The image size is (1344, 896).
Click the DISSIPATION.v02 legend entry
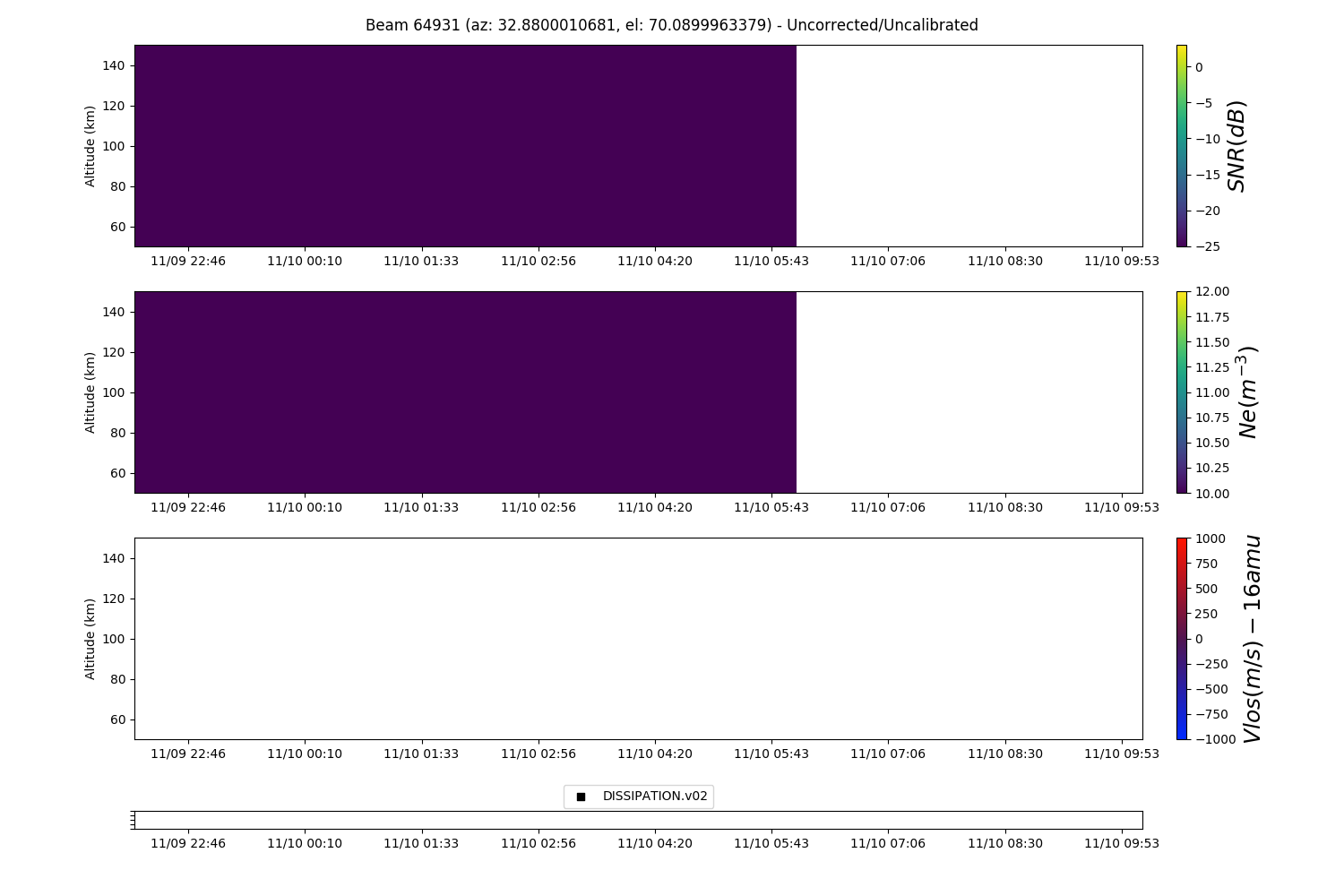point(639,796)
